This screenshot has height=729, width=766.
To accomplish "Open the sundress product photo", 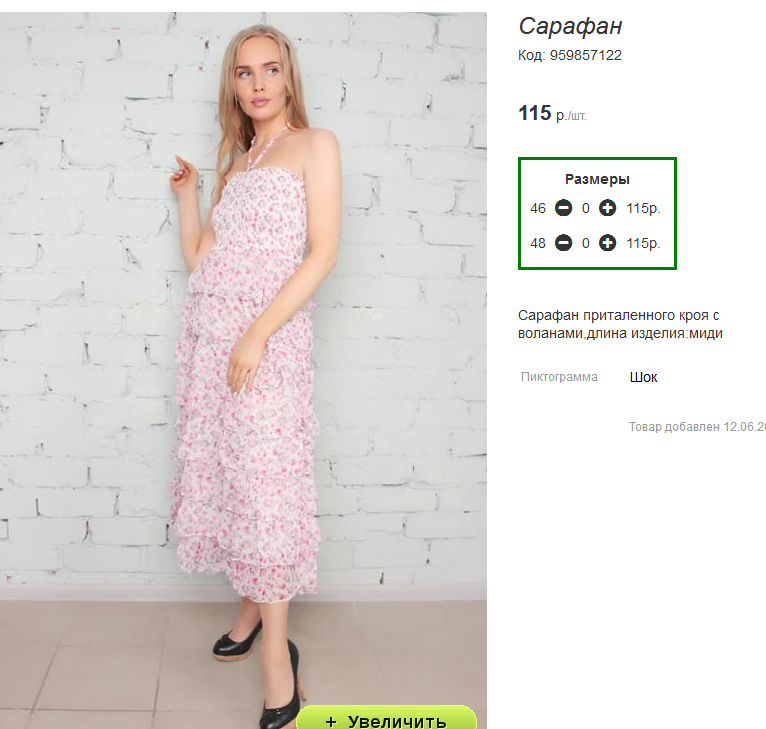I will (243, 362).
